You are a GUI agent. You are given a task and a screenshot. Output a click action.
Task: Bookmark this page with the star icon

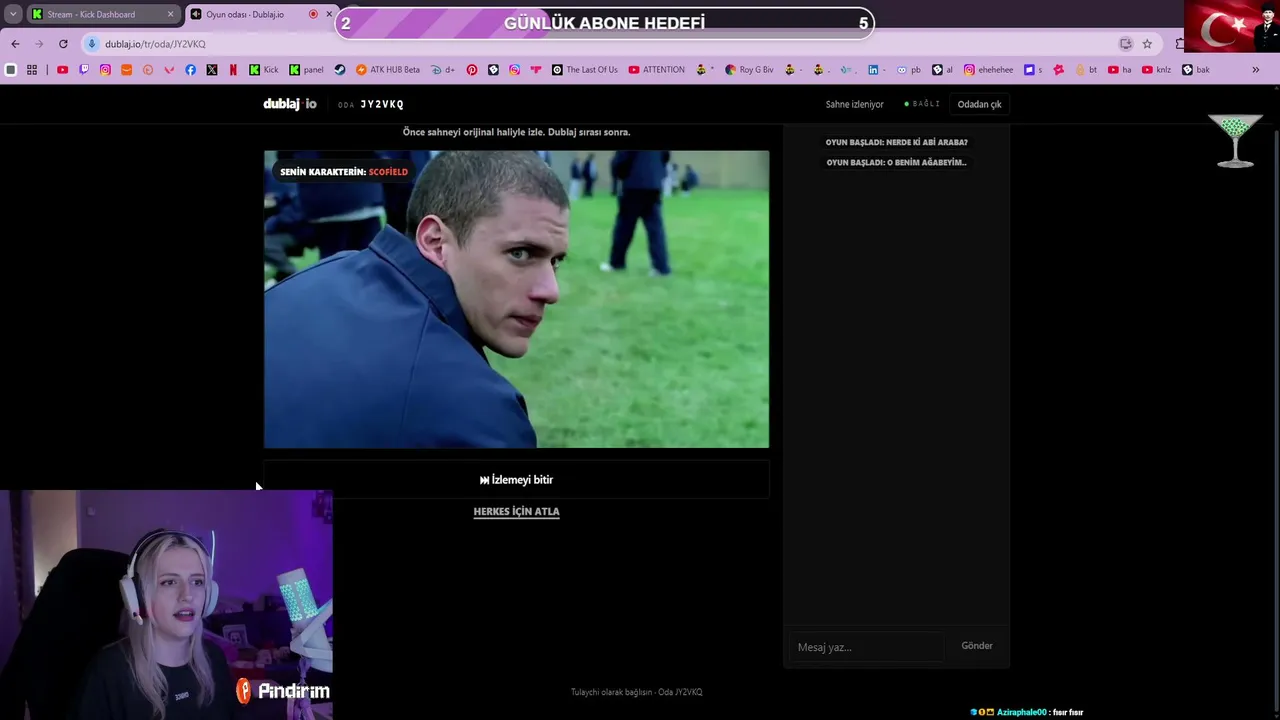[x=1147, y=44]
